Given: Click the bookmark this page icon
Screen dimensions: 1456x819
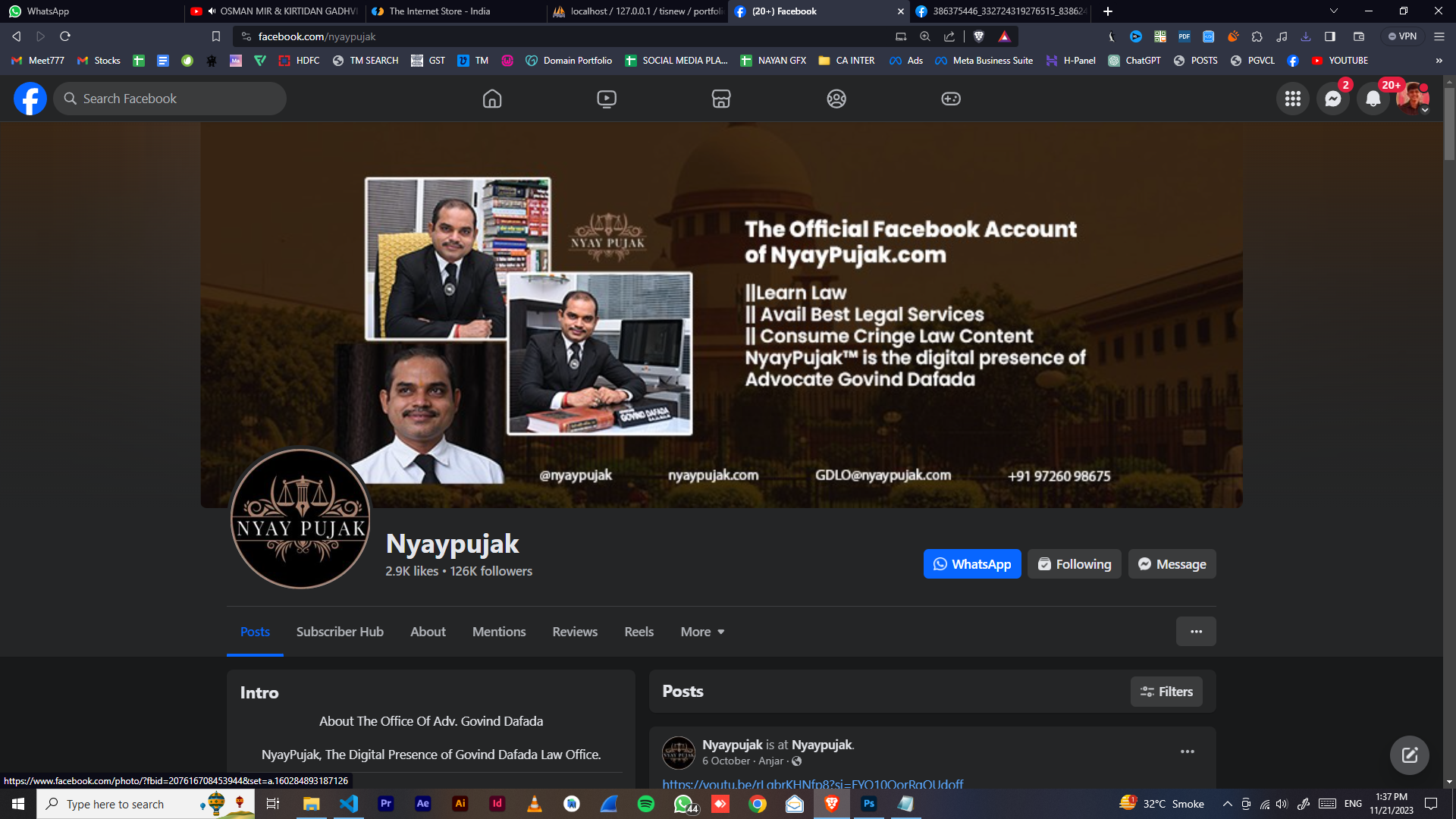Looking at the screenshot, I should [x=216, y=36].
